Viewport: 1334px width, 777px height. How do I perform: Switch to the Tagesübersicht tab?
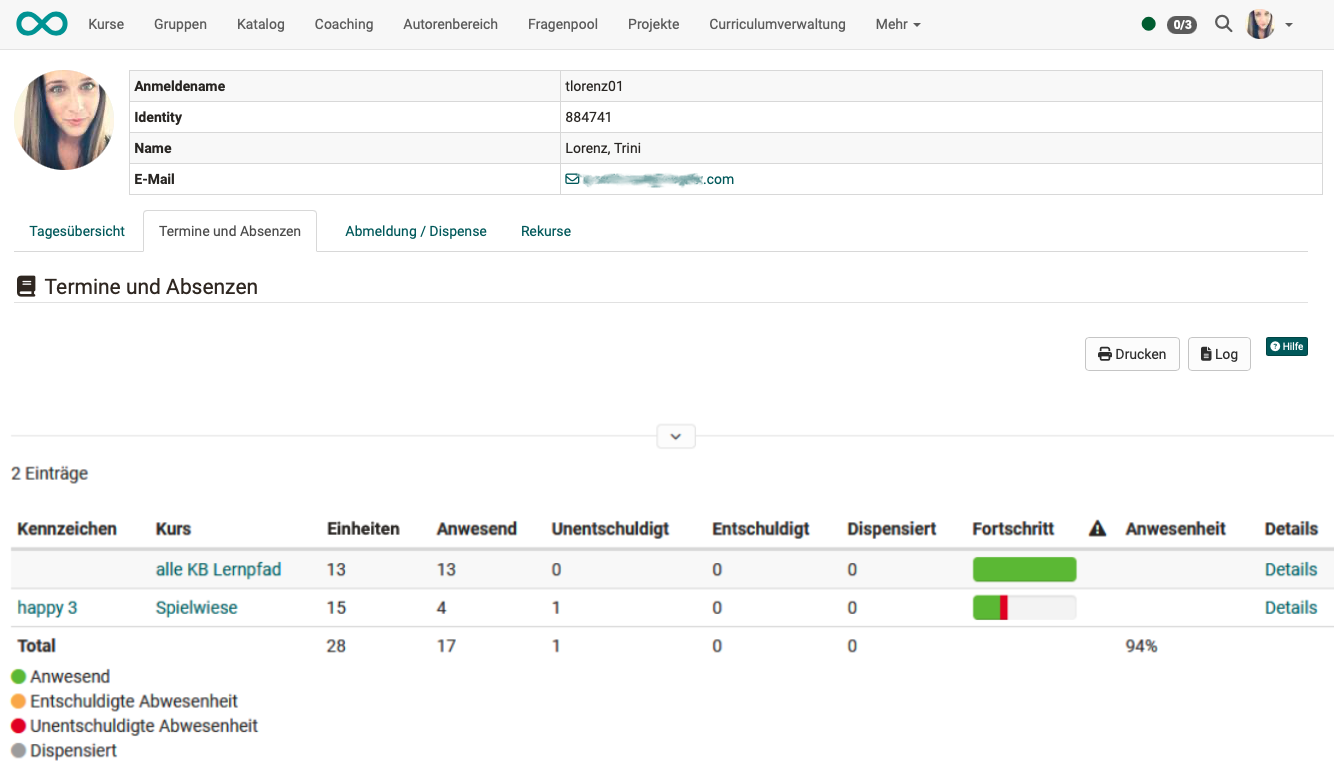point(77,231)
